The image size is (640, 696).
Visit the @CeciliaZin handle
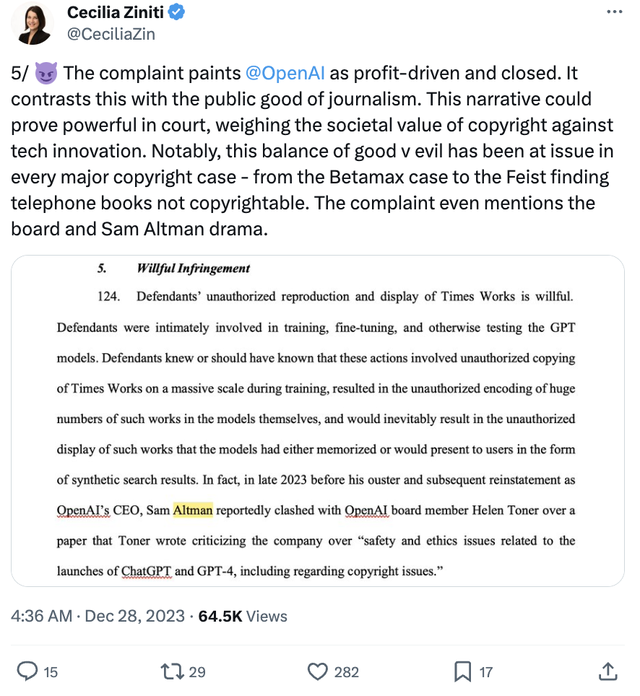112,34
